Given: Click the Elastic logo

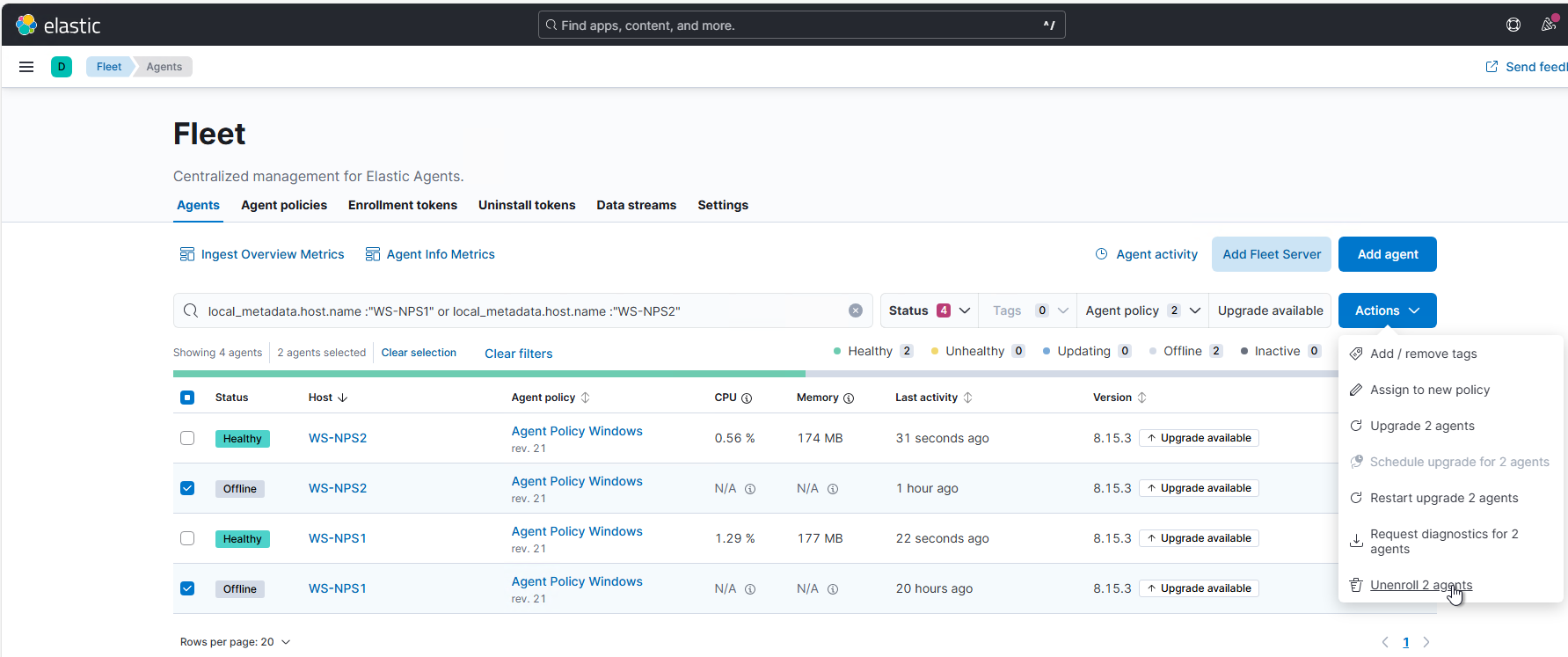Looking at the screenshot, I should [58, 26].
